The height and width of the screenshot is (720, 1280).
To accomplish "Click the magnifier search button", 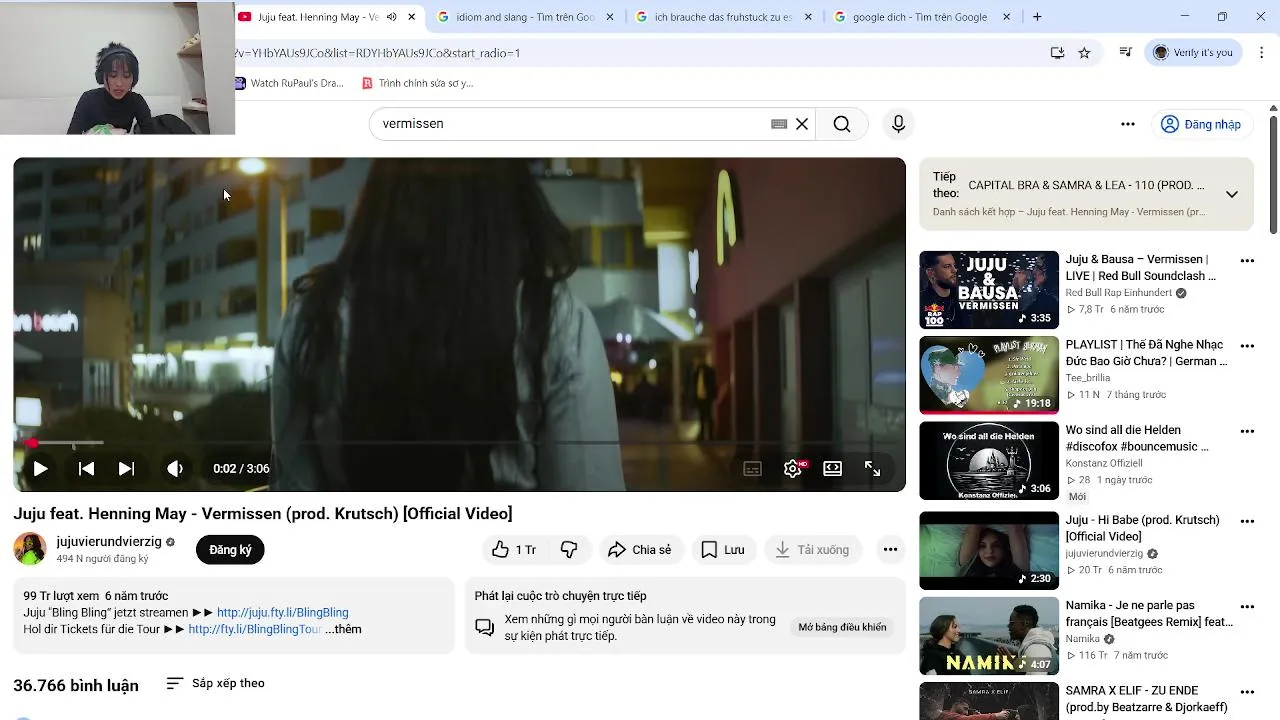I will pyautogui.click(x=842, y=124).
